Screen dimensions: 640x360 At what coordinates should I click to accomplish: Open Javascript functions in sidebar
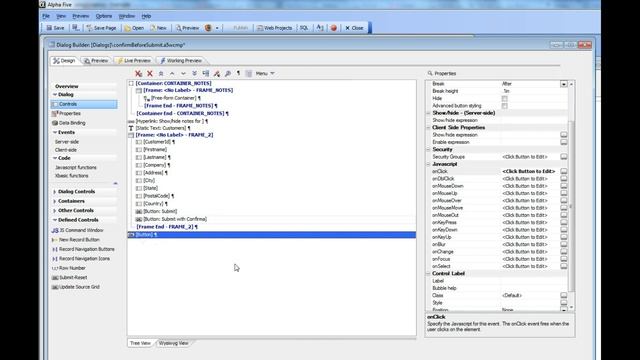[76, 167]
